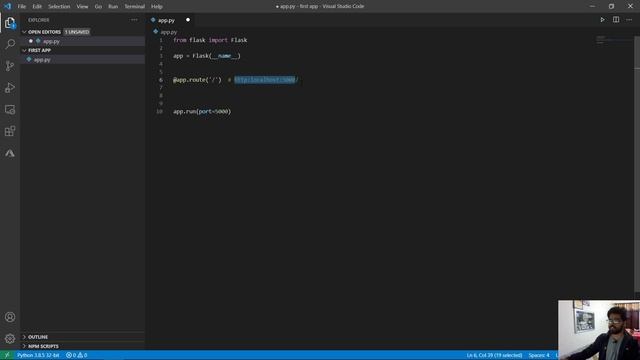Viewport: 640px width, 360px height.
Task: Click the highlighted localhost URL comment
Action: (265, 80)
